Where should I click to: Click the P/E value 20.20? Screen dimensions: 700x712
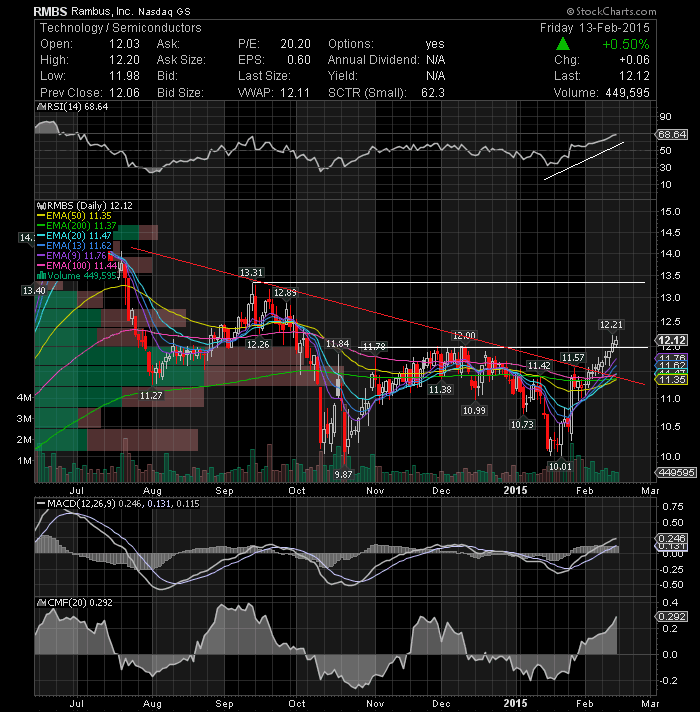click(x=296, y=44)
